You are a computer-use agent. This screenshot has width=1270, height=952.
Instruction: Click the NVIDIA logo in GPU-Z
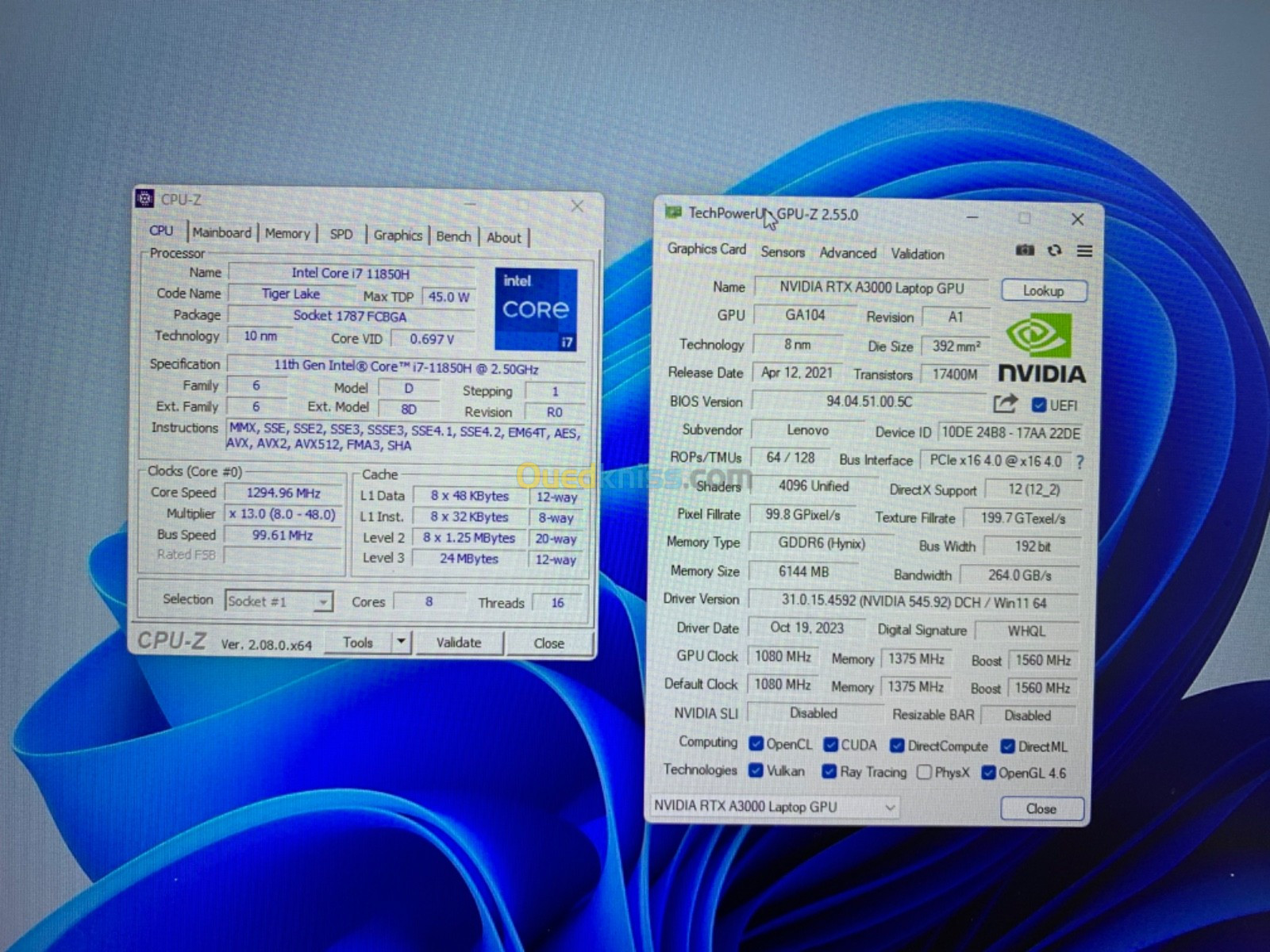(x=1041, y=348)
